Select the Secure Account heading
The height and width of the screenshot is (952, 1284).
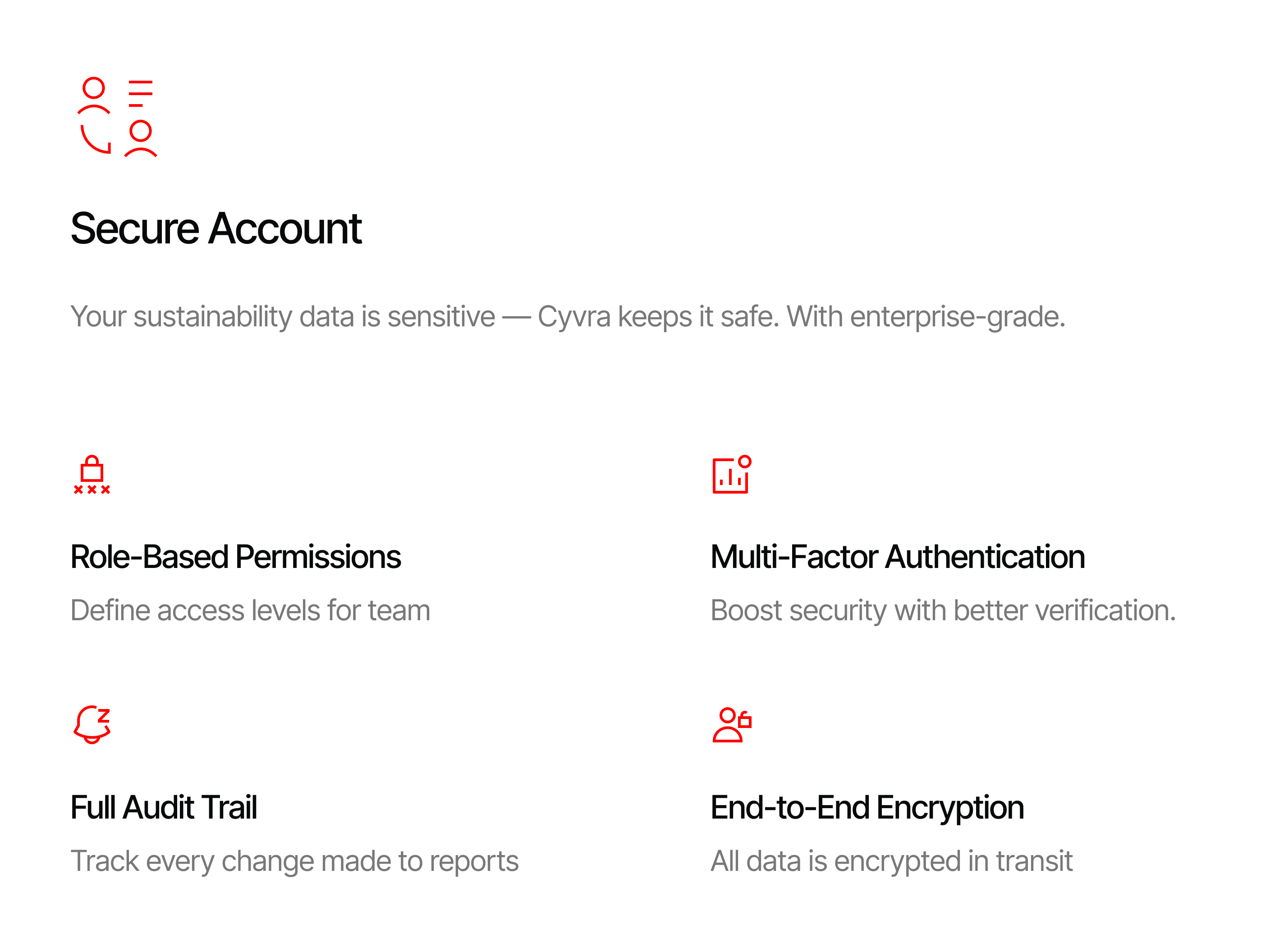216,229
